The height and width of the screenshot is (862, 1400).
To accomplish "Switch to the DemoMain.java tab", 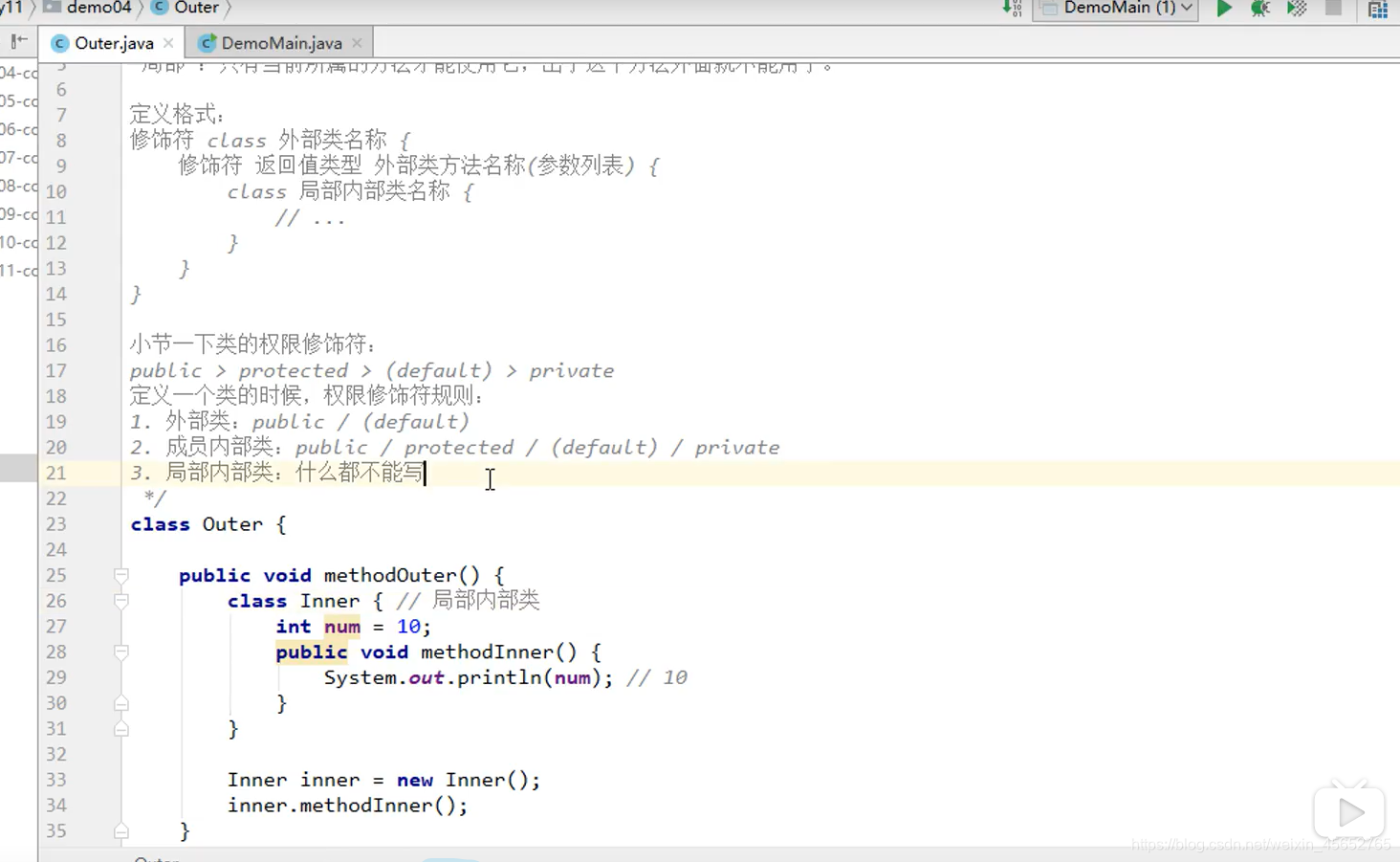I will pos(281,43).
